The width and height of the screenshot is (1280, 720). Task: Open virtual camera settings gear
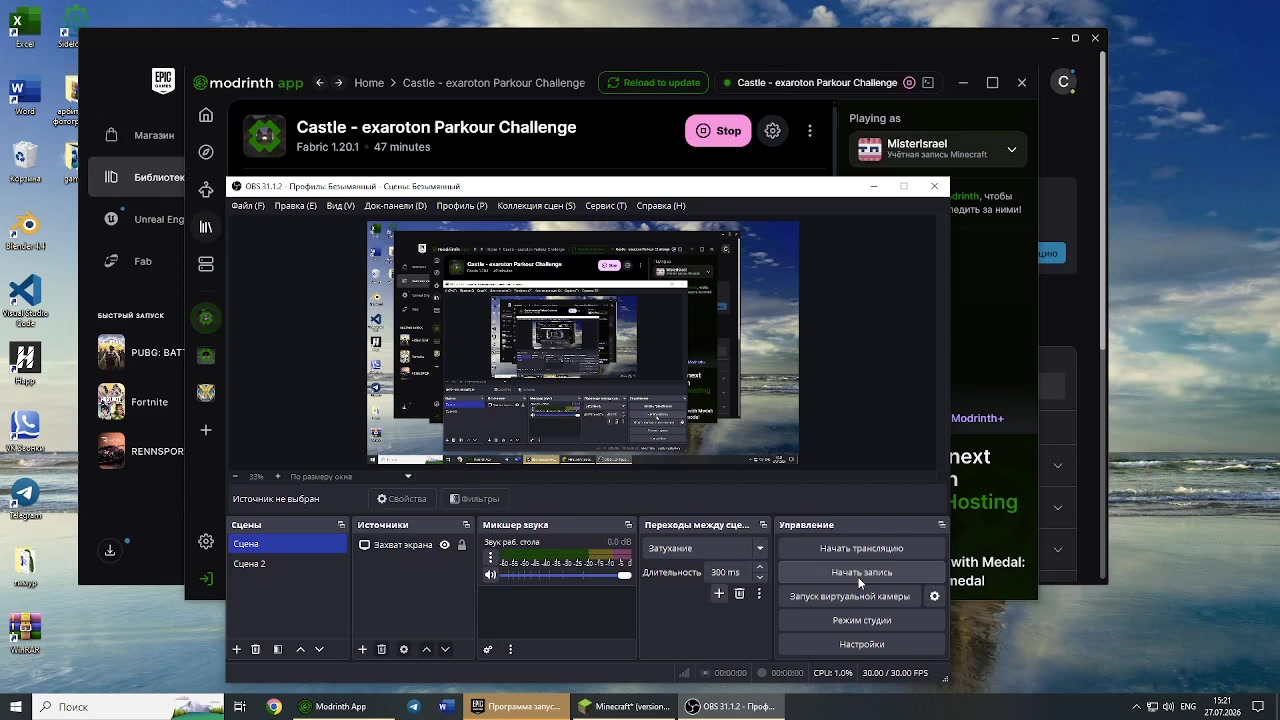(935, 596)
